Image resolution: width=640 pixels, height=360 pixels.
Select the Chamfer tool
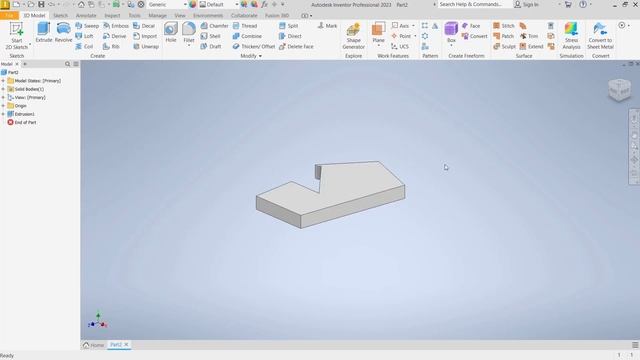point(214,26)
